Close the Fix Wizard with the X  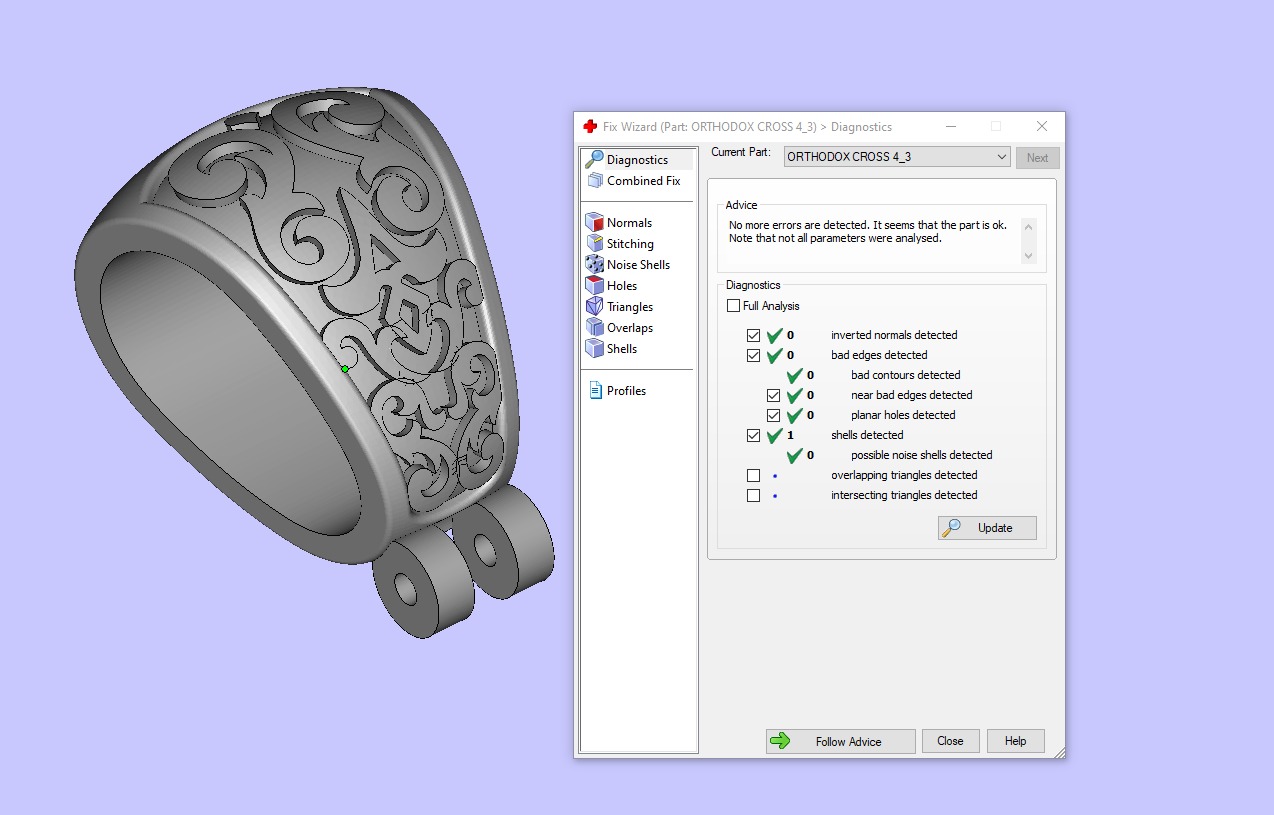[x=1041, y=126]
